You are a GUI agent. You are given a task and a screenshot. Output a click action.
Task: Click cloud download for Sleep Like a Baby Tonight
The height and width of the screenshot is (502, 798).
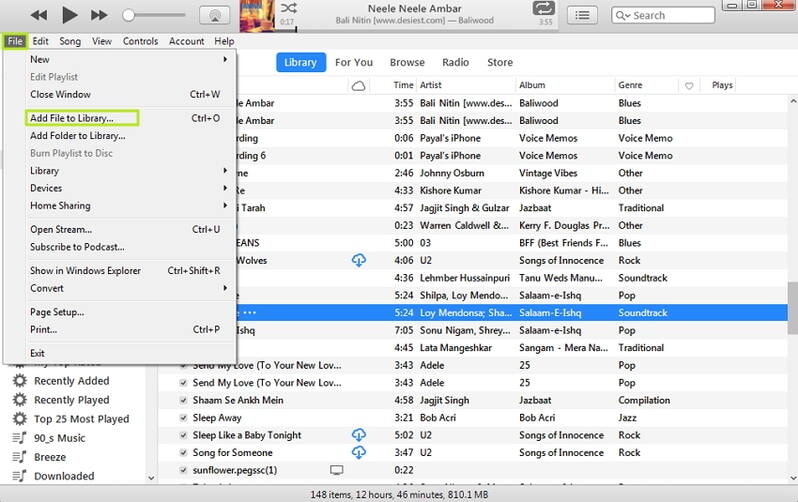coord(359,435)
